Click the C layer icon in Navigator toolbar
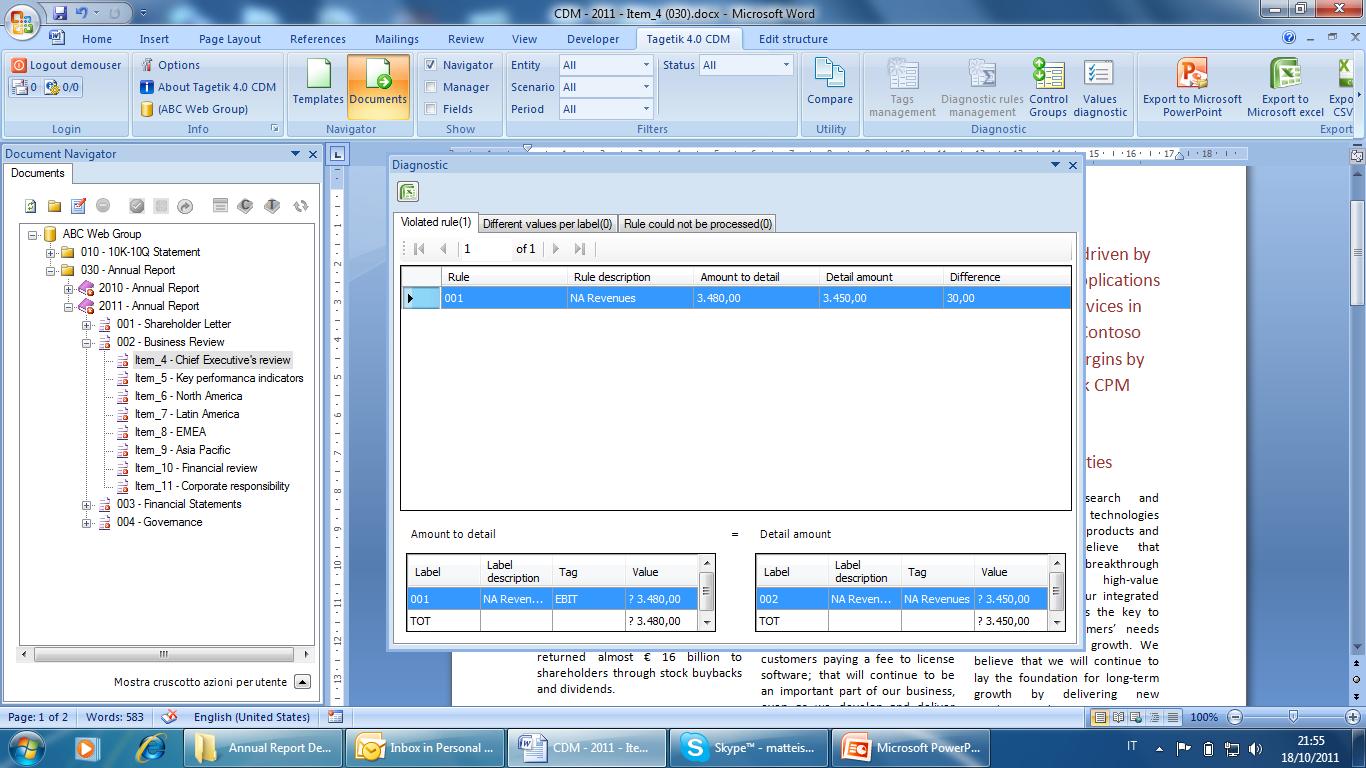1366x768 pixels. pos(245,206)
